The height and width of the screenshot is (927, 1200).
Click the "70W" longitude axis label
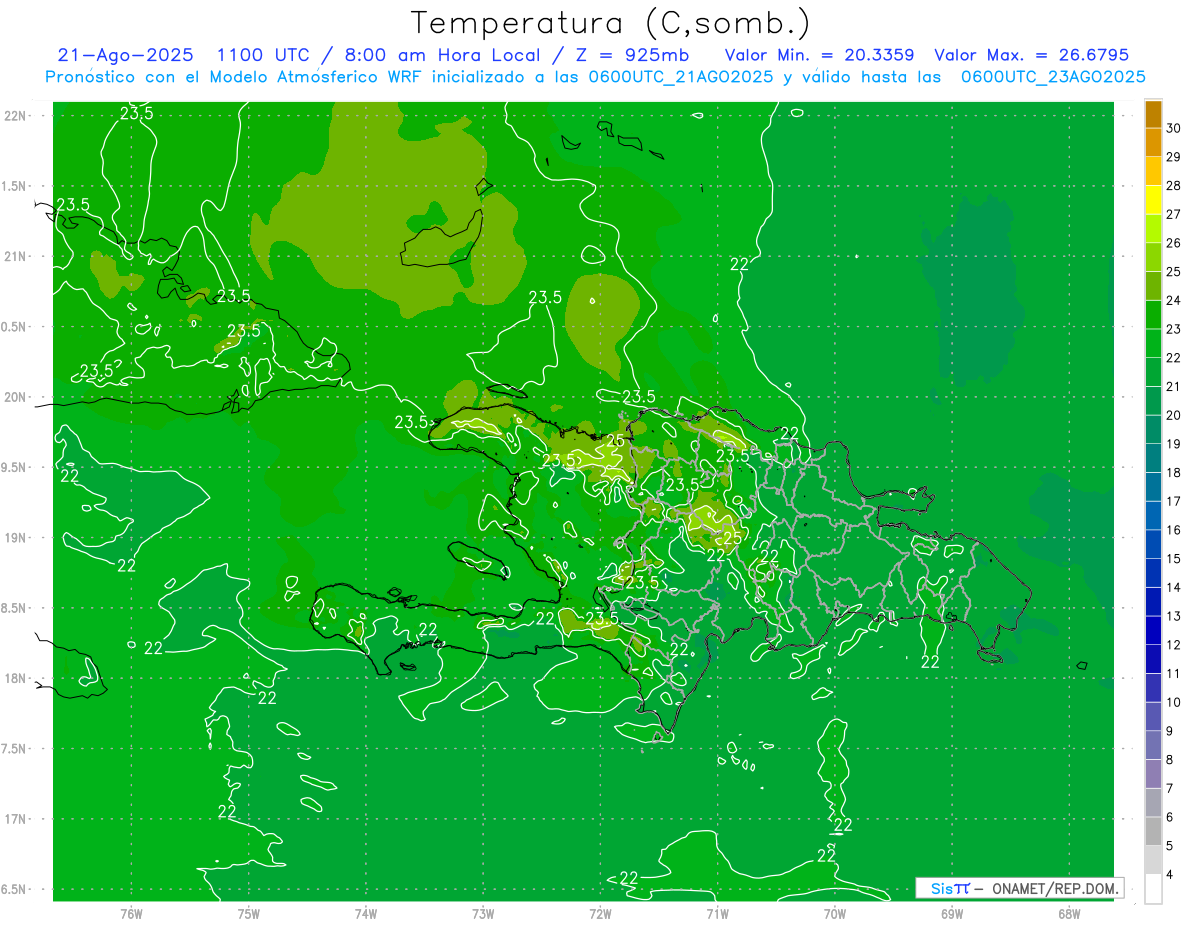[835, 914]
